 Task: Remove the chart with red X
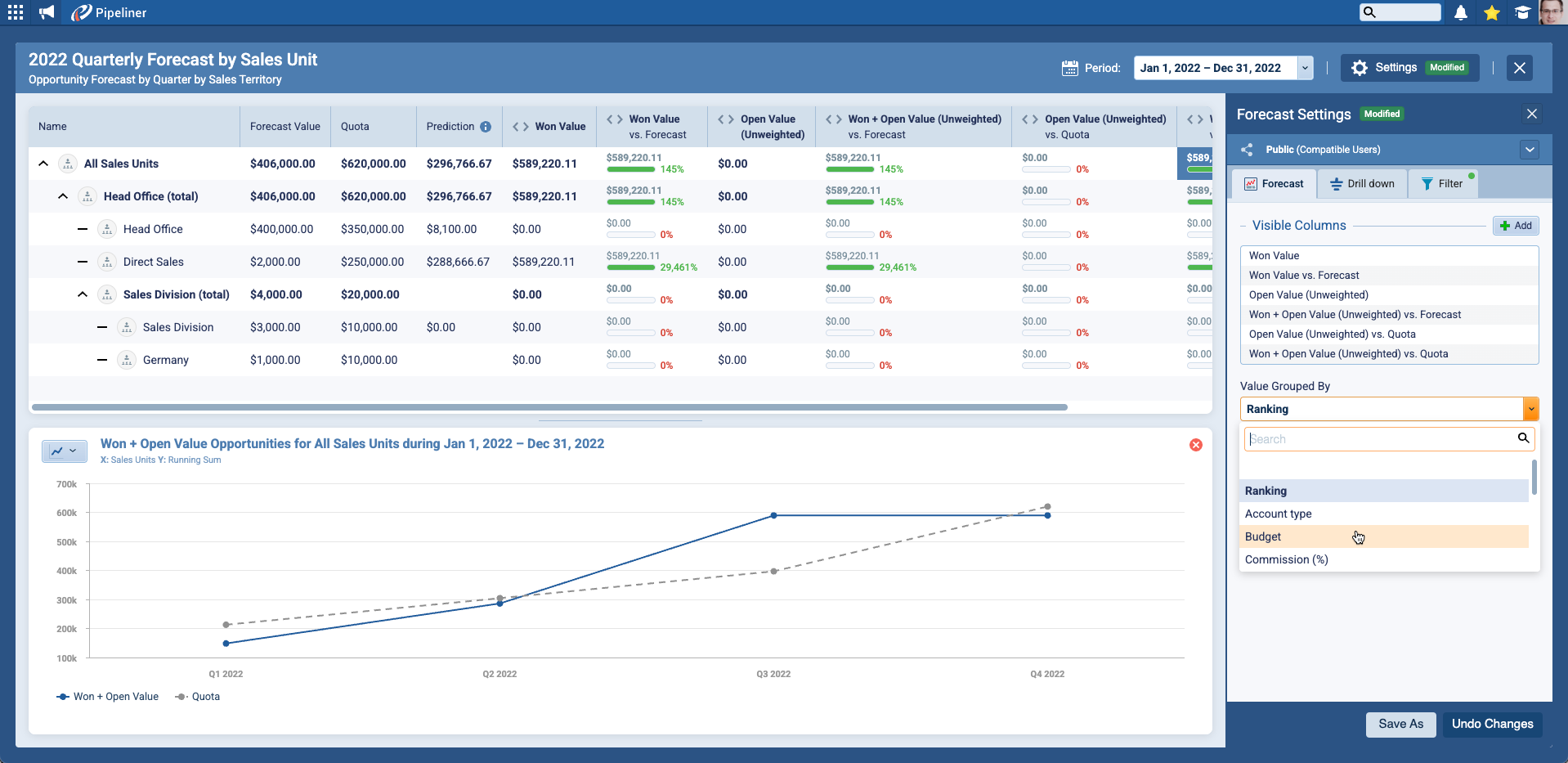[x=1196, y=445]
